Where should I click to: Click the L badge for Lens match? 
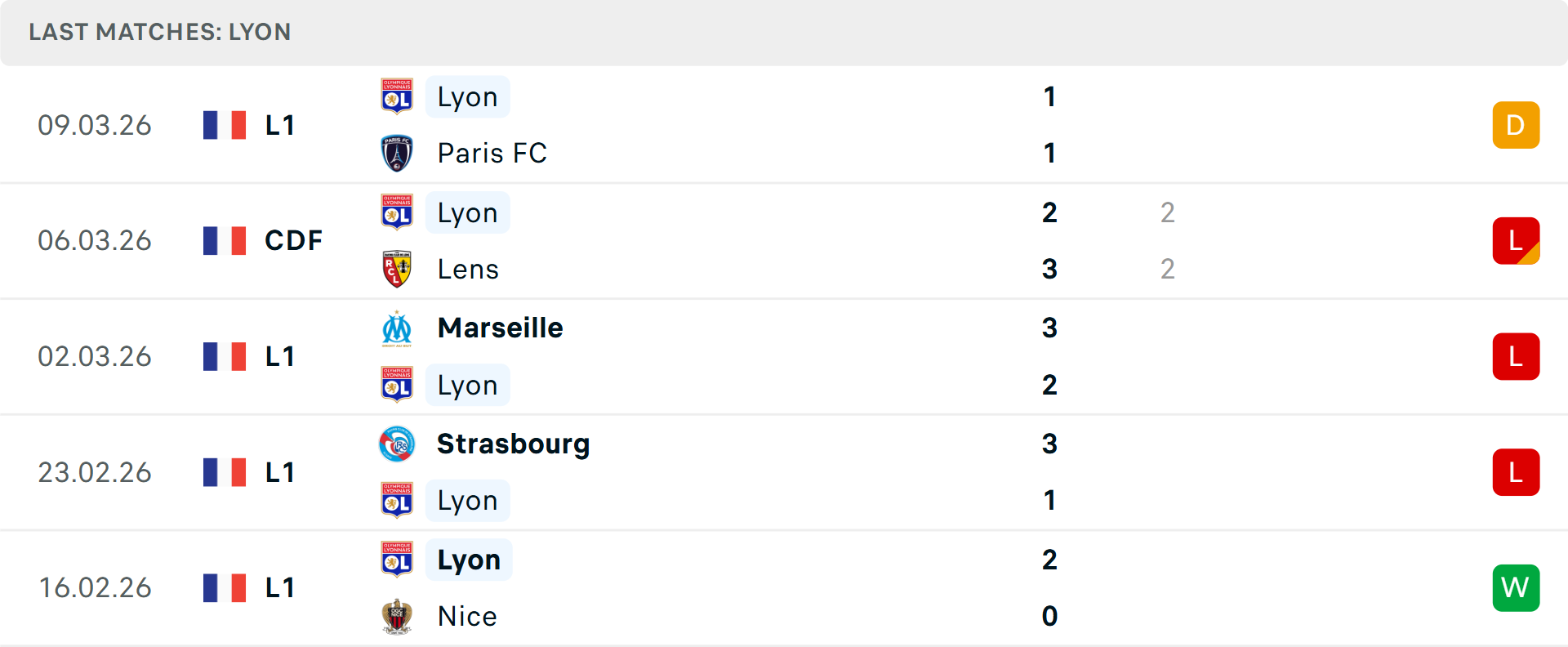click(1516, 241)
